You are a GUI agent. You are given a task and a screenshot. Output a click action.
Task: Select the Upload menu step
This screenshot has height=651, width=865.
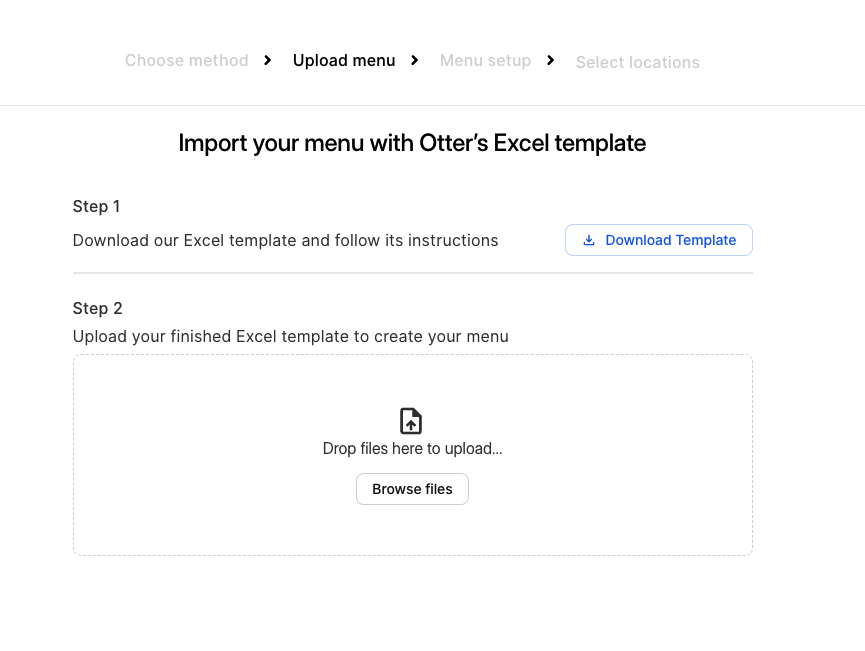344,60
